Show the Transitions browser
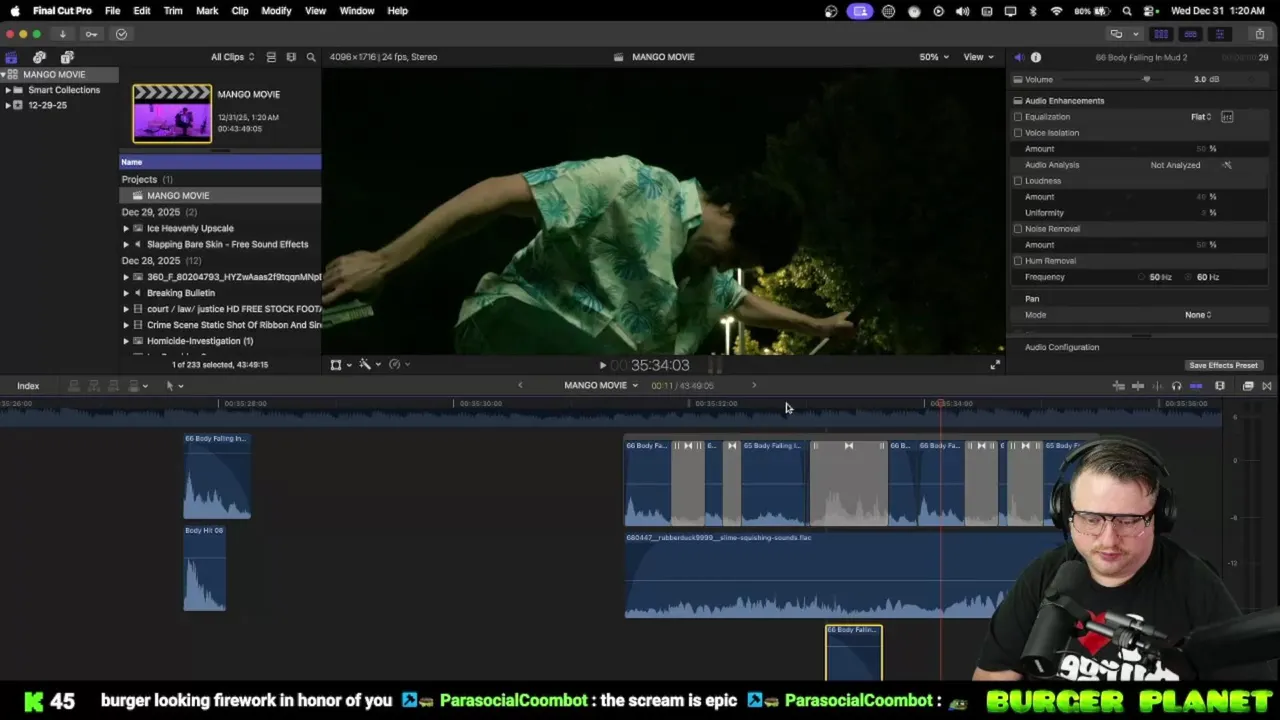 point(1267,386)
